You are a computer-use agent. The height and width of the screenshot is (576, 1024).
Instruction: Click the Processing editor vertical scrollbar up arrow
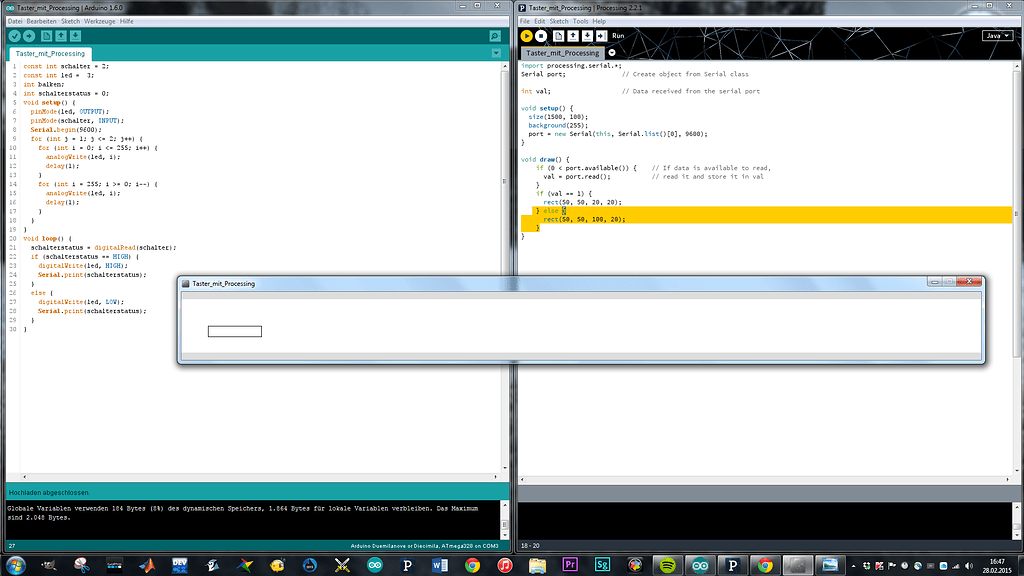point(1017,66)
